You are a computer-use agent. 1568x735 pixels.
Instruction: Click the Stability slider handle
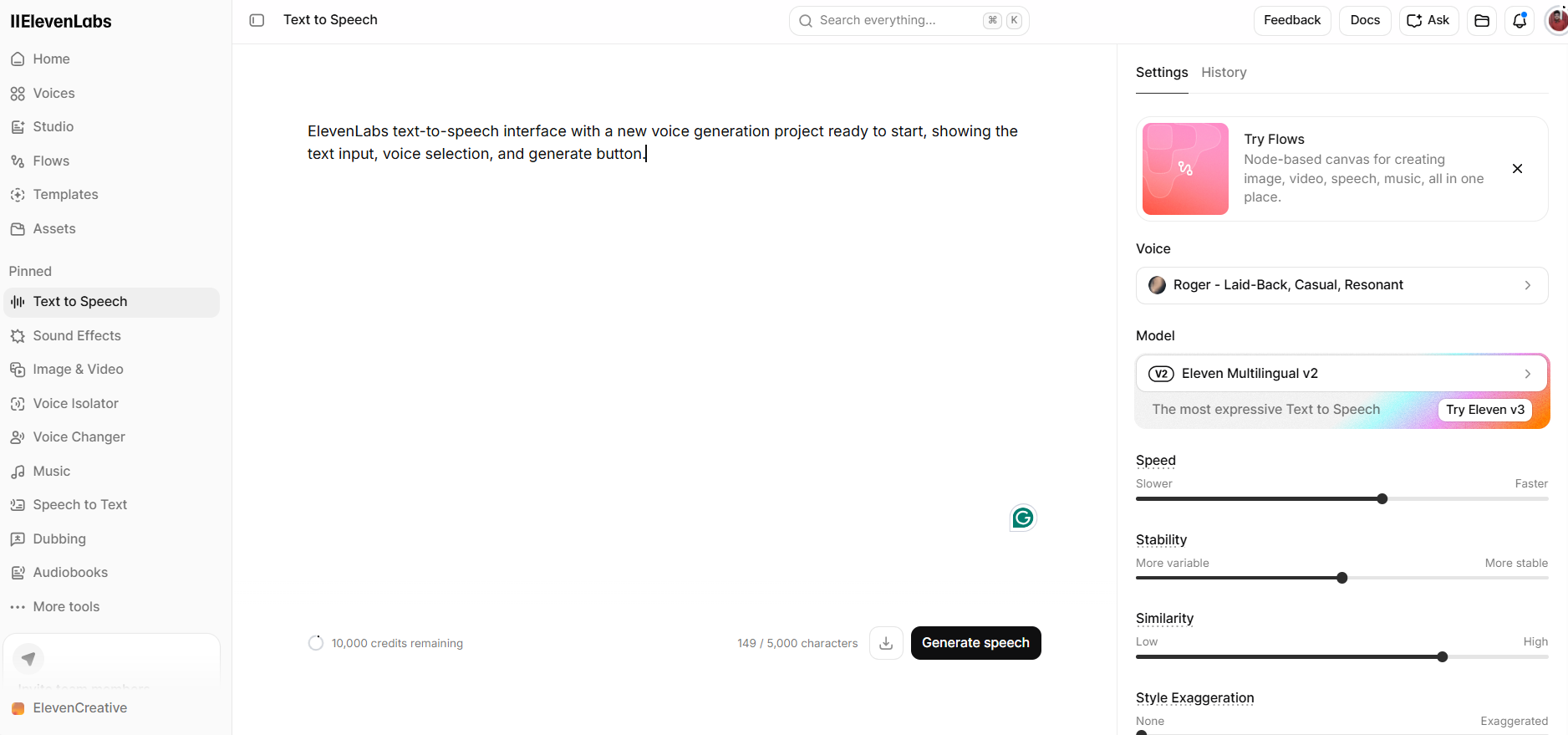[x=1342, y=578]
